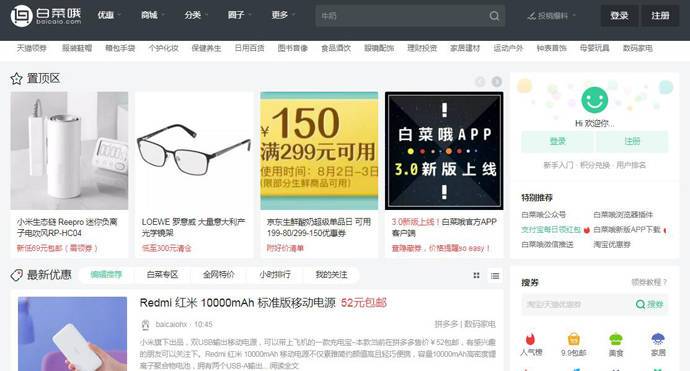Open the Redmi power bank thumbnail
This screenshot has width=690, height=371.
point(73,334)
